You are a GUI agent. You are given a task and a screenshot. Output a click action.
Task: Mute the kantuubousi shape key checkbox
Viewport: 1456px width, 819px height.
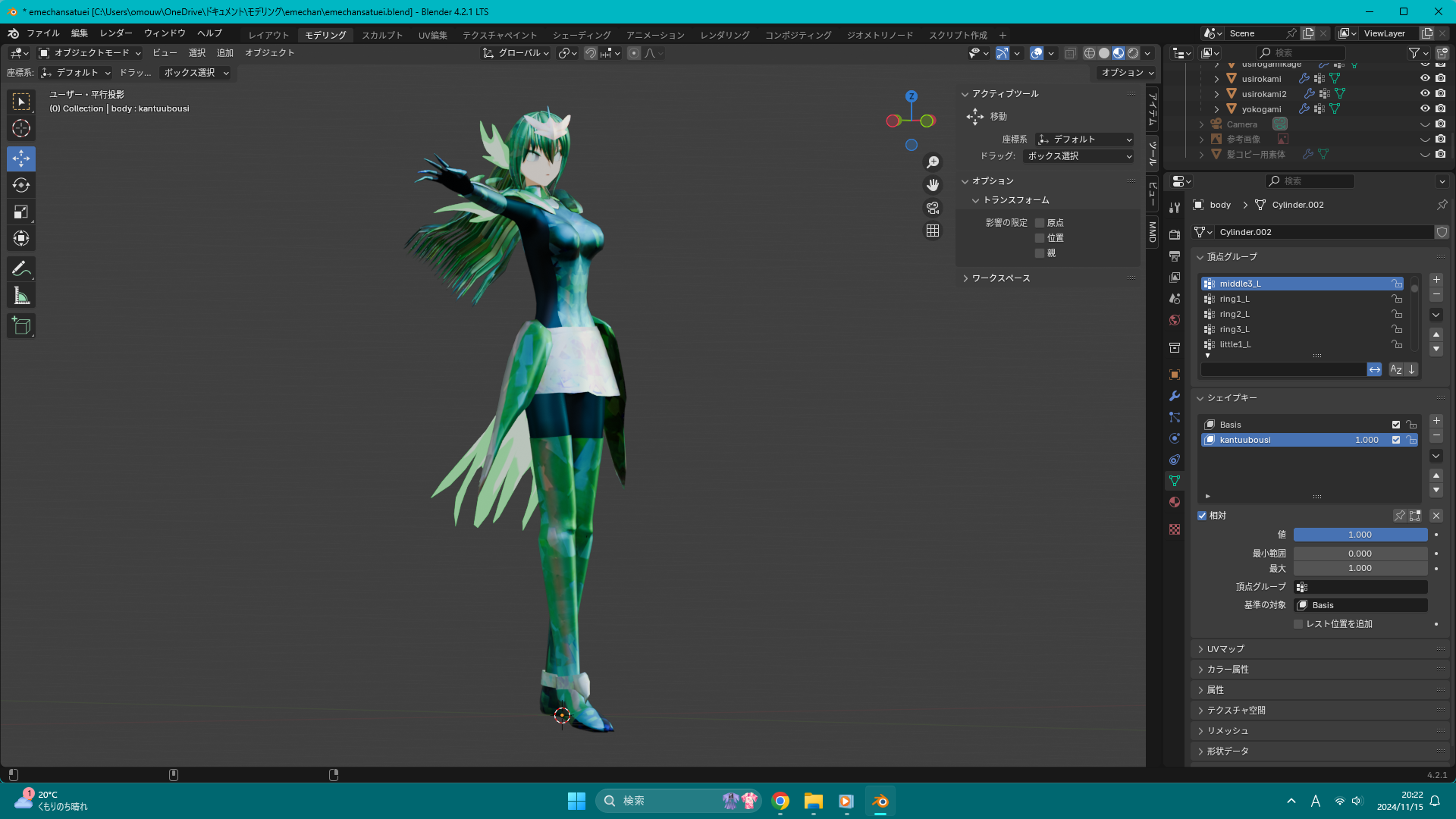pos(1396,440)
